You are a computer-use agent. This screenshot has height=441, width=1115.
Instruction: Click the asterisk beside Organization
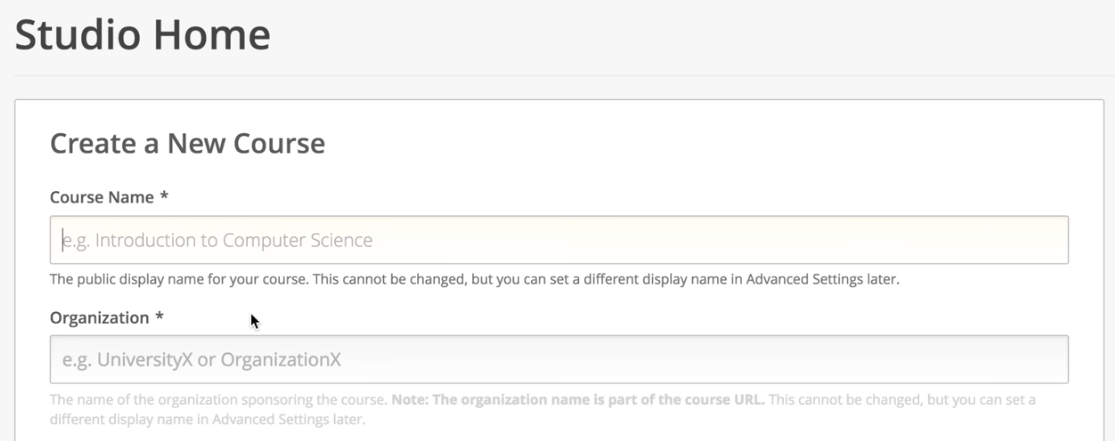(x=158, y=317)
